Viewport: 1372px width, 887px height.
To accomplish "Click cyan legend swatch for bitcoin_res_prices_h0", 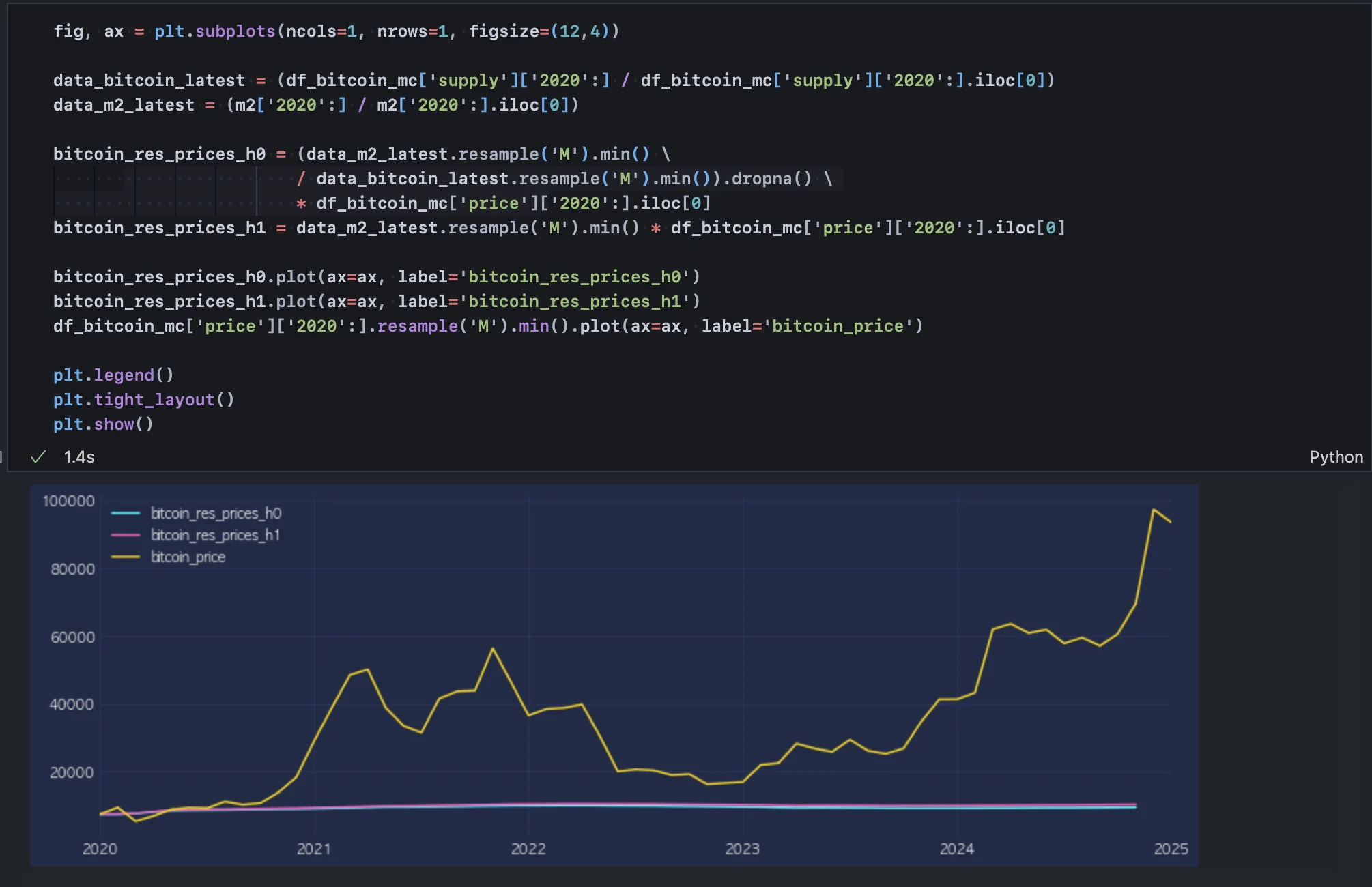I will 126,513.
